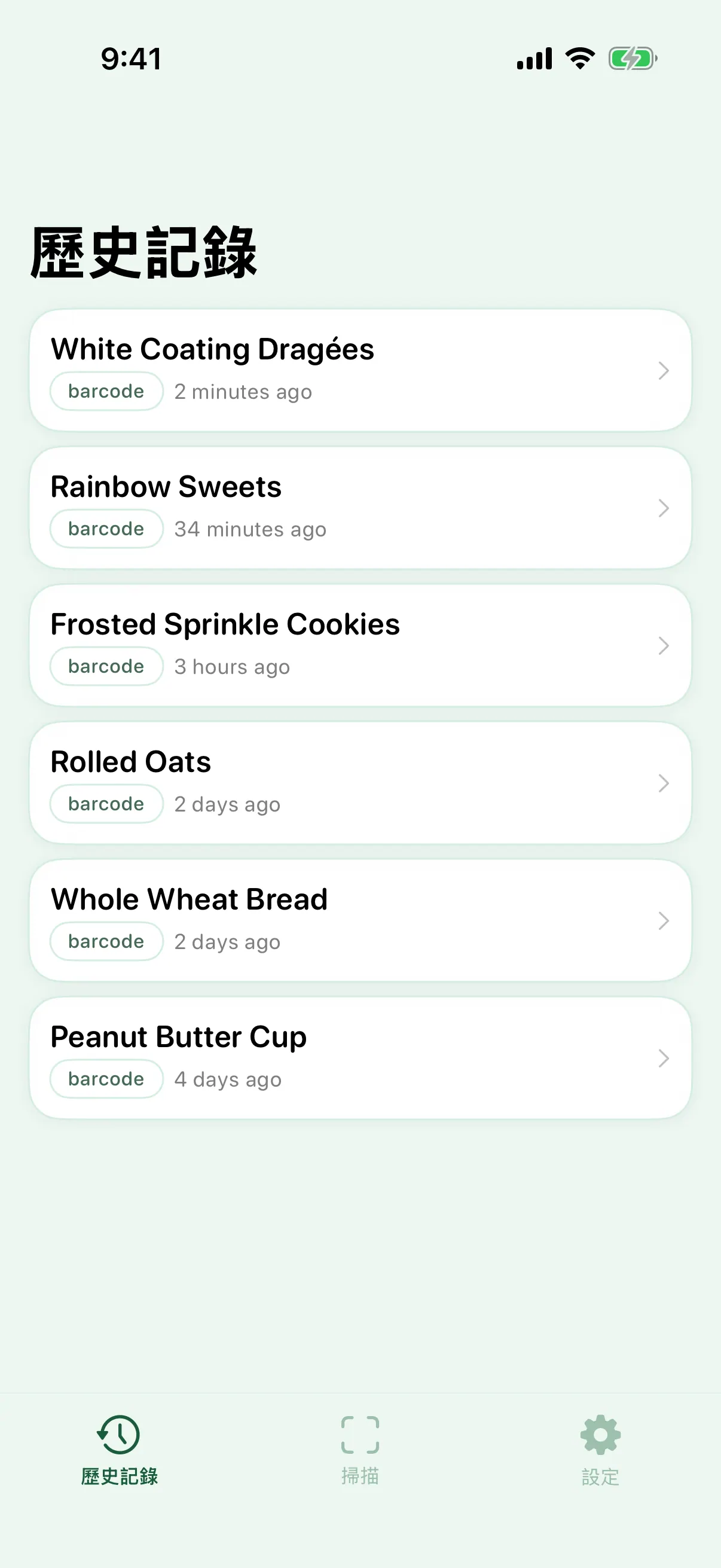Tap the Wi-Fi status icon
721x1568 pixels.
coord(580,59)
